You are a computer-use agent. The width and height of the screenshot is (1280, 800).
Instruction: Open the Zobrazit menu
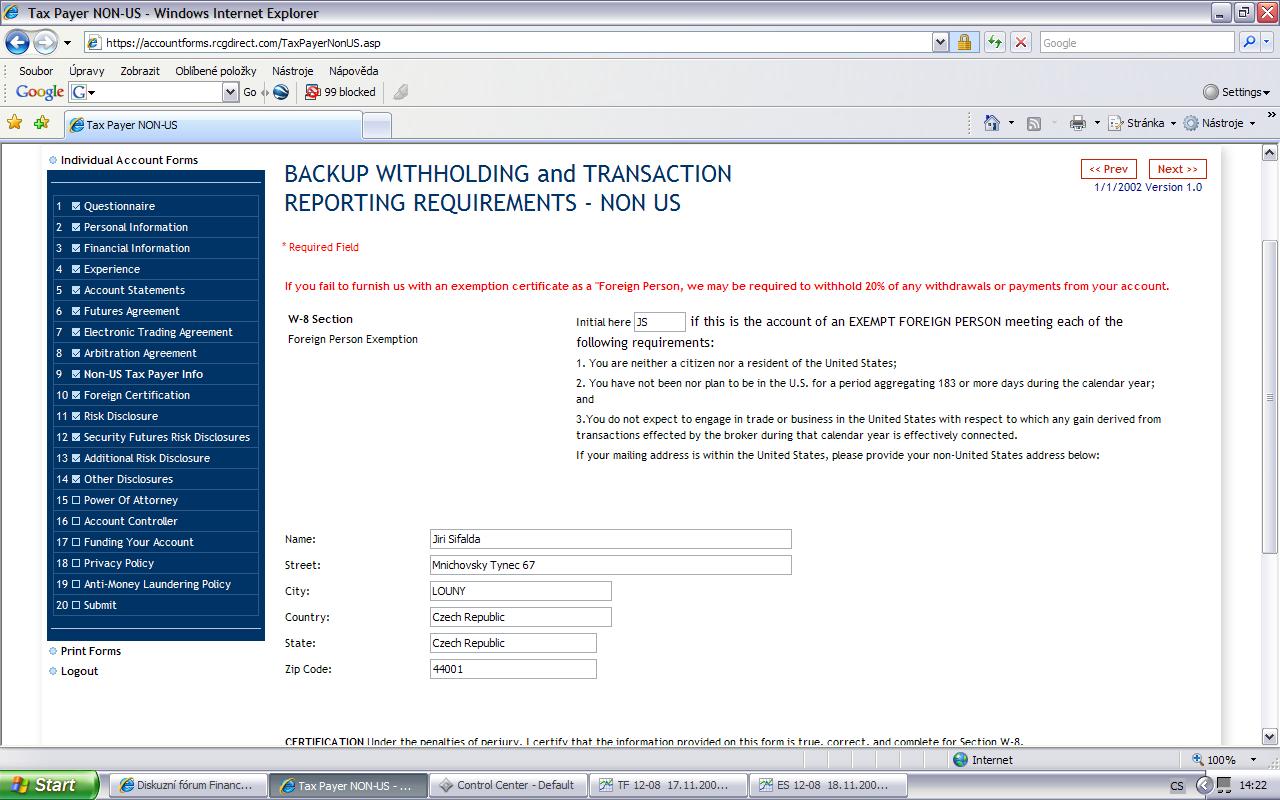pyautogui.click(x=140, y=71)
